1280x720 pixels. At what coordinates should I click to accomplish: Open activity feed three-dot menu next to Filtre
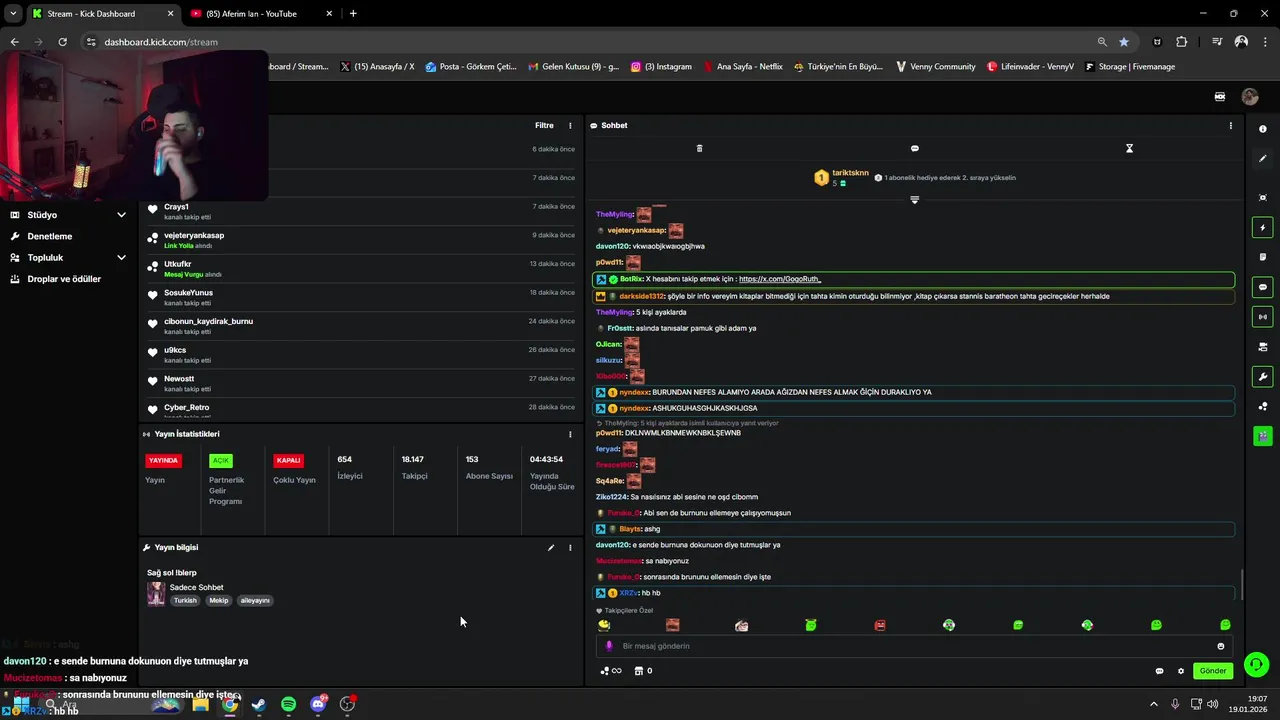tap(570, 126)
